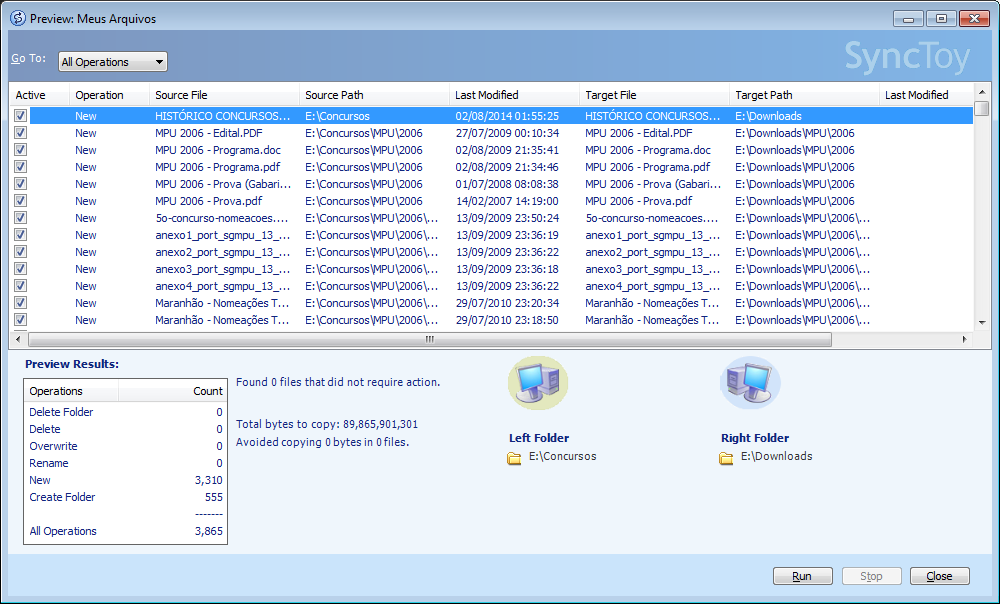The image size is (1000, 604).
Task: Select the Delete Folder entry in Preview Results
Action: (x=61, y=412)
